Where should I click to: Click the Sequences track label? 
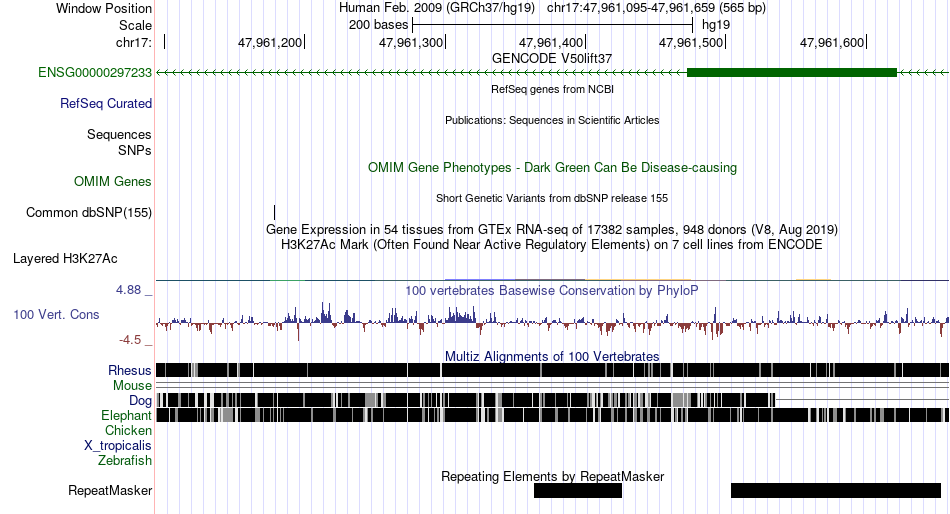[x=119, y=135]
